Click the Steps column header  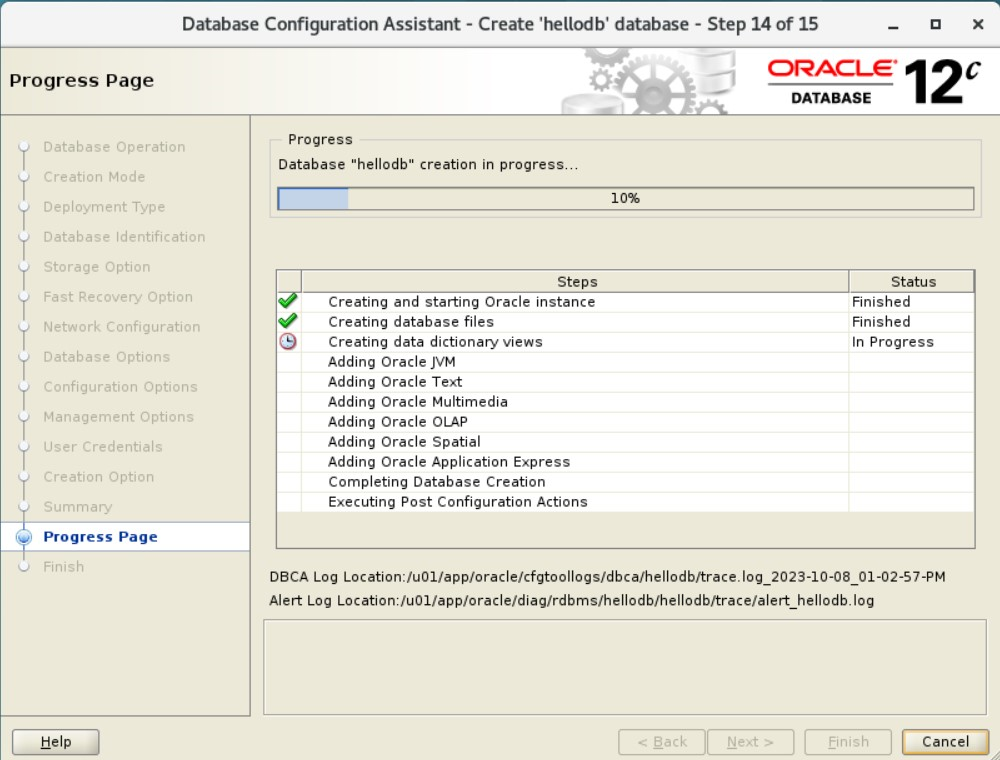[x=575, y=282]
